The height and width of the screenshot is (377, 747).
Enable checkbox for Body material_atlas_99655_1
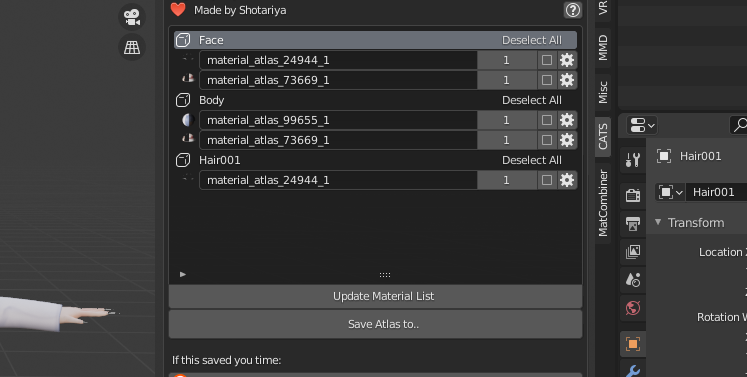[547, 120]
